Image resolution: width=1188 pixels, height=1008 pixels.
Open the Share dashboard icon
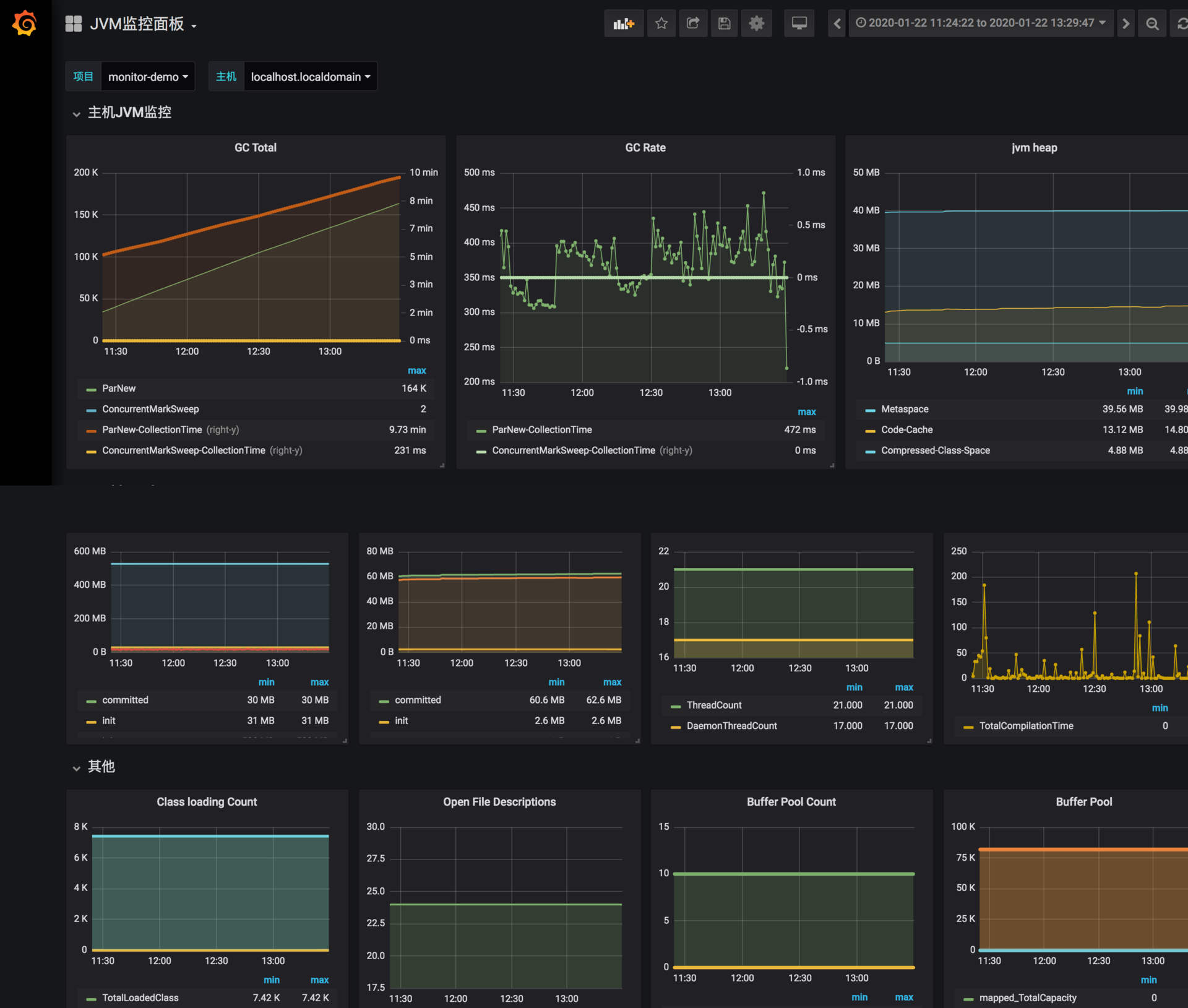pos(692,24)
